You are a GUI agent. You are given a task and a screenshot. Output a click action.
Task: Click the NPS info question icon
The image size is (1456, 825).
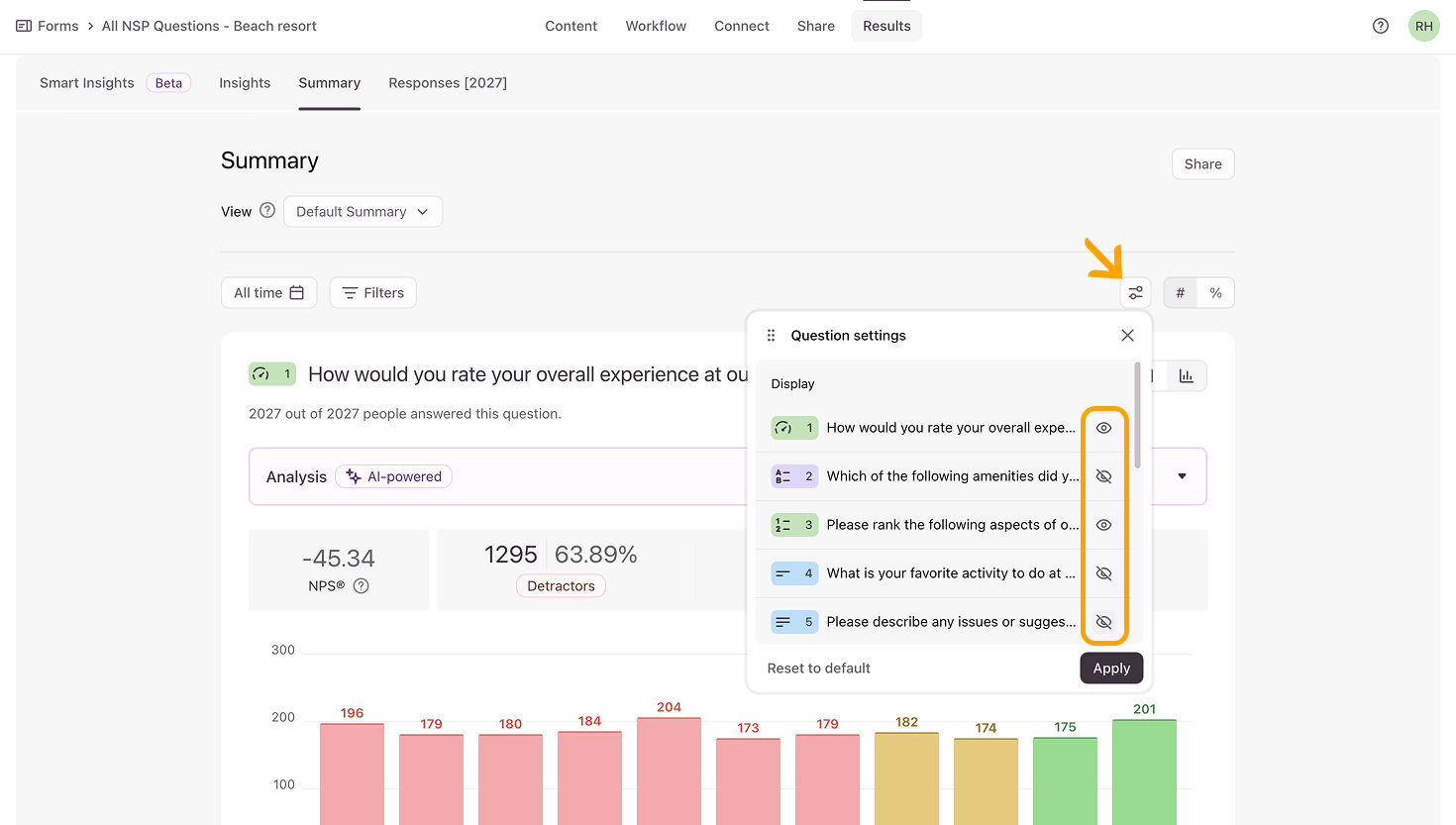[x=362, y=585]
